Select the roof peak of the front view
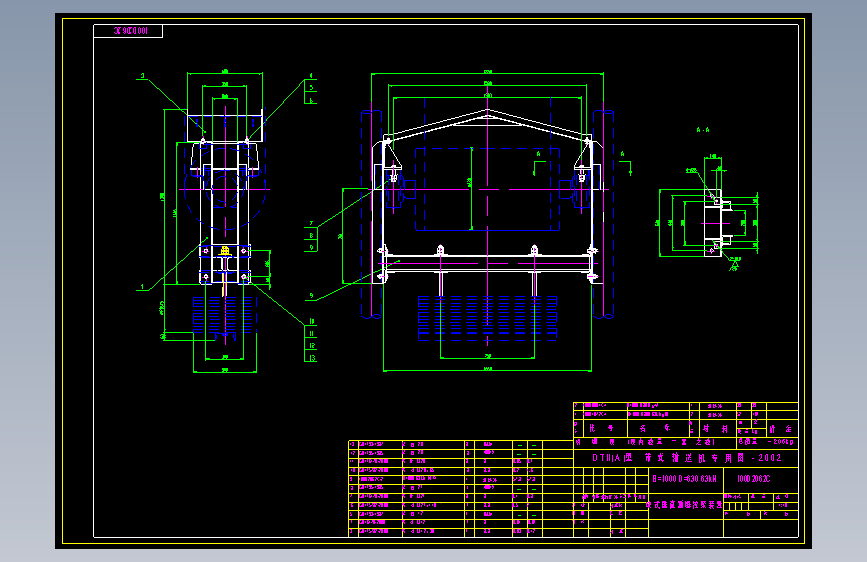 coord(487,111)
